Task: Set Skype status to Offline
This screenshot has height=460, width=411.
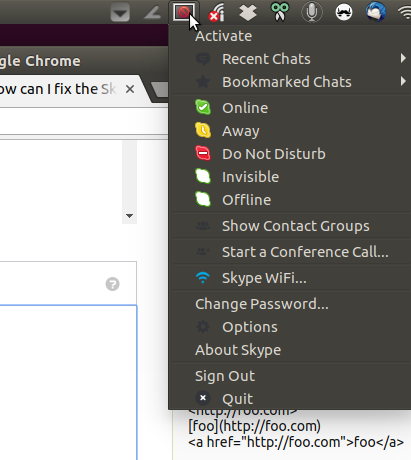Action: 290,200
